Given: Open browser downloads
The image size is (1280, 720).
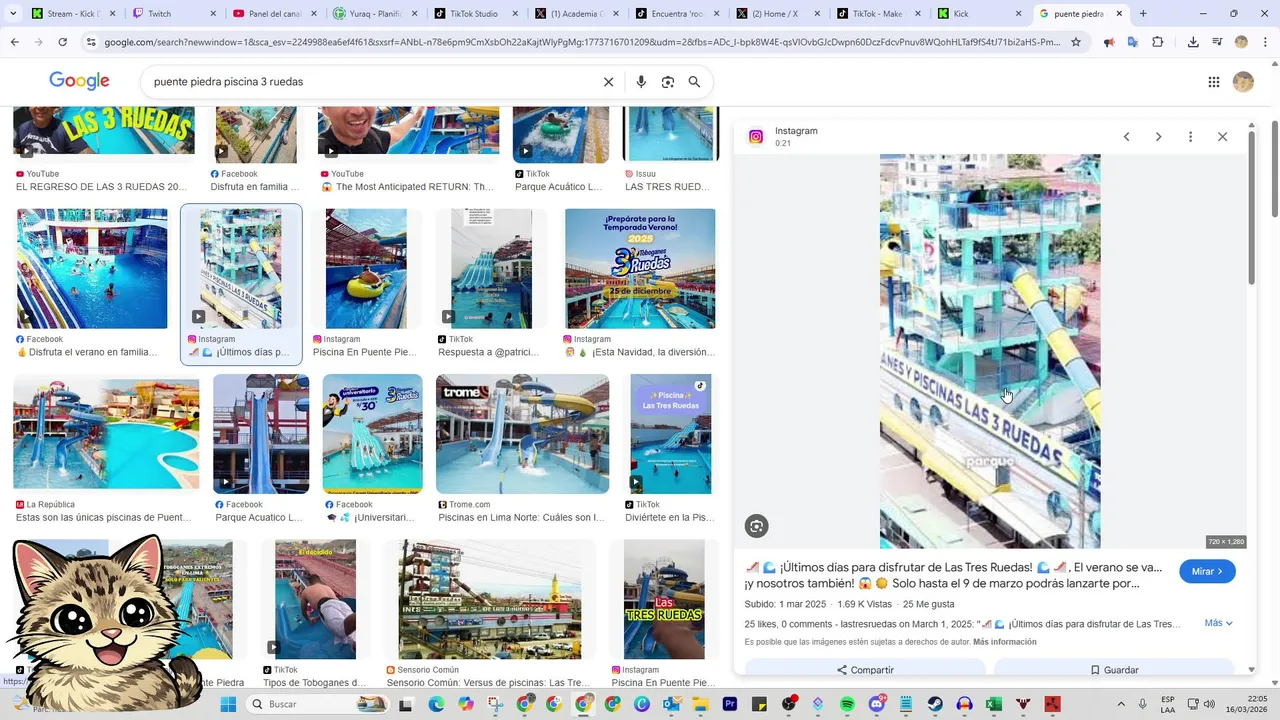Looking at the screenshot, I should coord(1193,42).
